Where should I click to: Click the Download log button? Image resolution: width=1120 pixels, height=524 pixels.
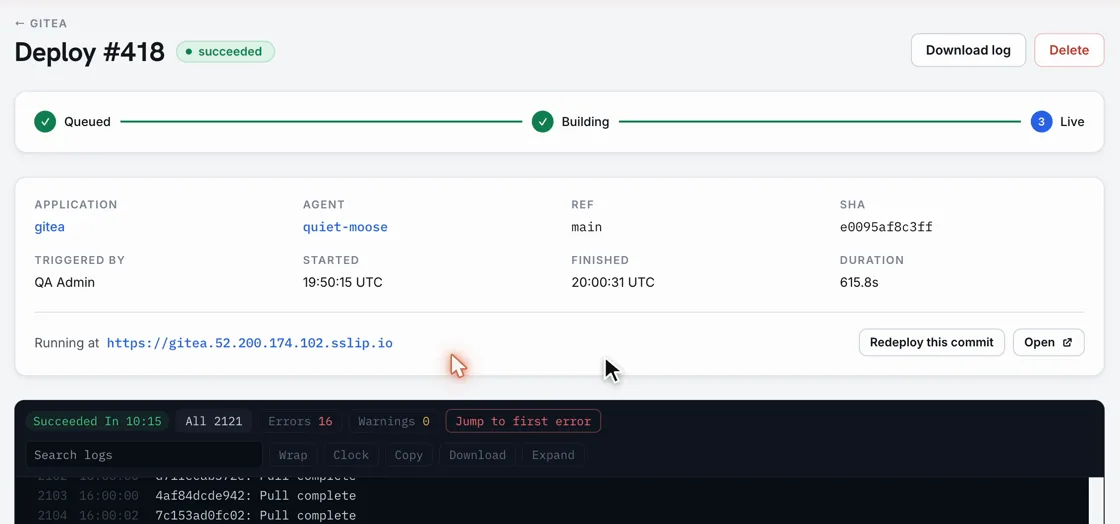tap(968, 50)
